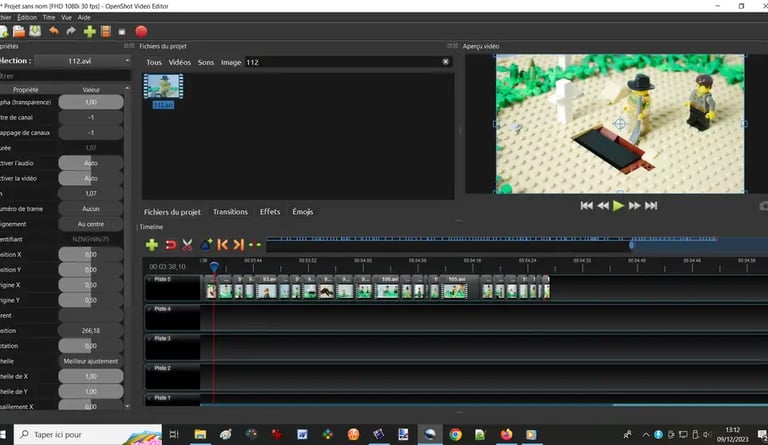Screen dimensions: 768x445
Task: Open the scale dropdown set to Meilleur ajustement
Action: 91,361
